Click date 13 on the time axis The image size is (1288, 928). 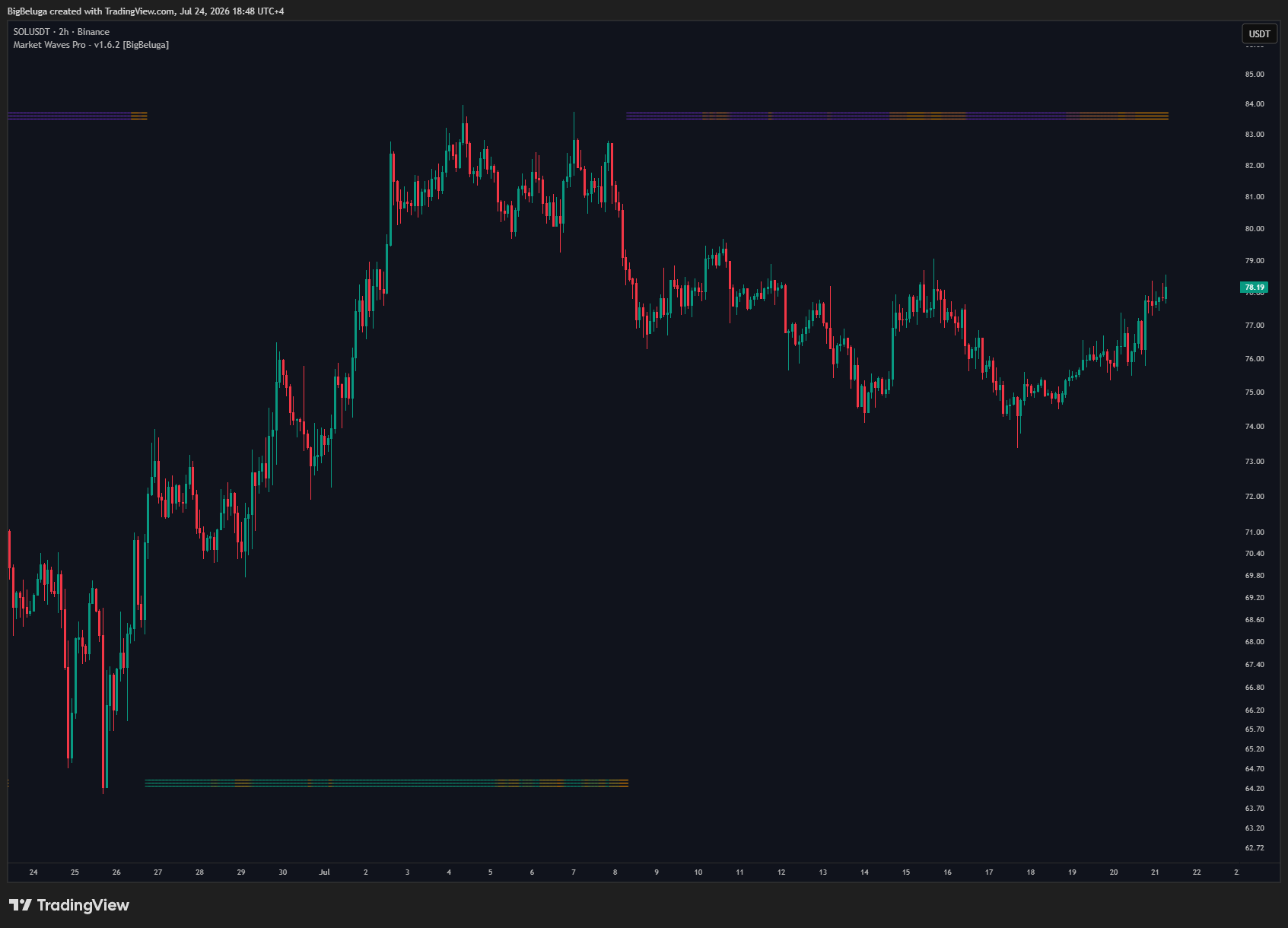(823, 872)
